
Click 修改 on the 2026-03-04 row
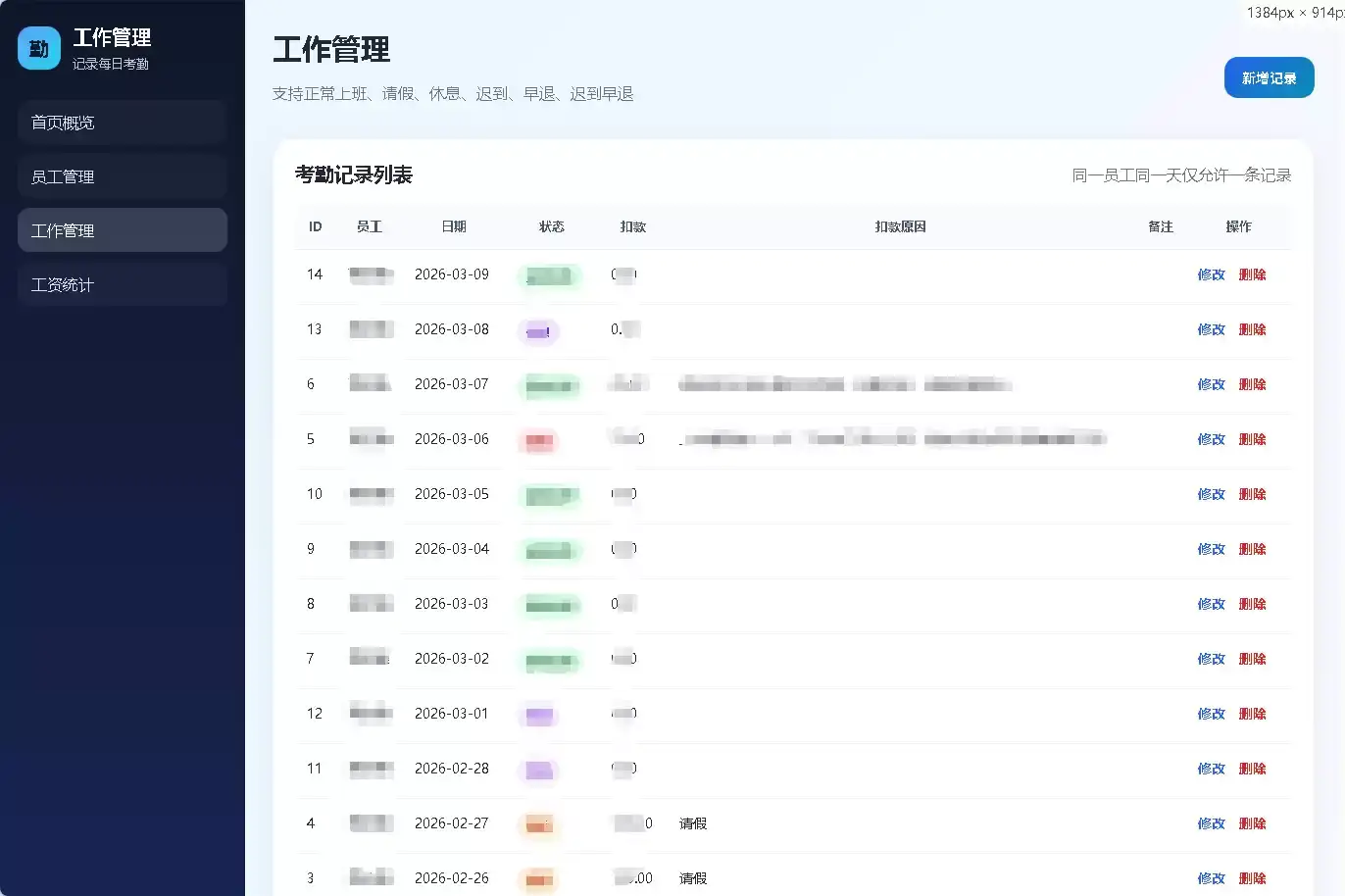click(1211, 549)
